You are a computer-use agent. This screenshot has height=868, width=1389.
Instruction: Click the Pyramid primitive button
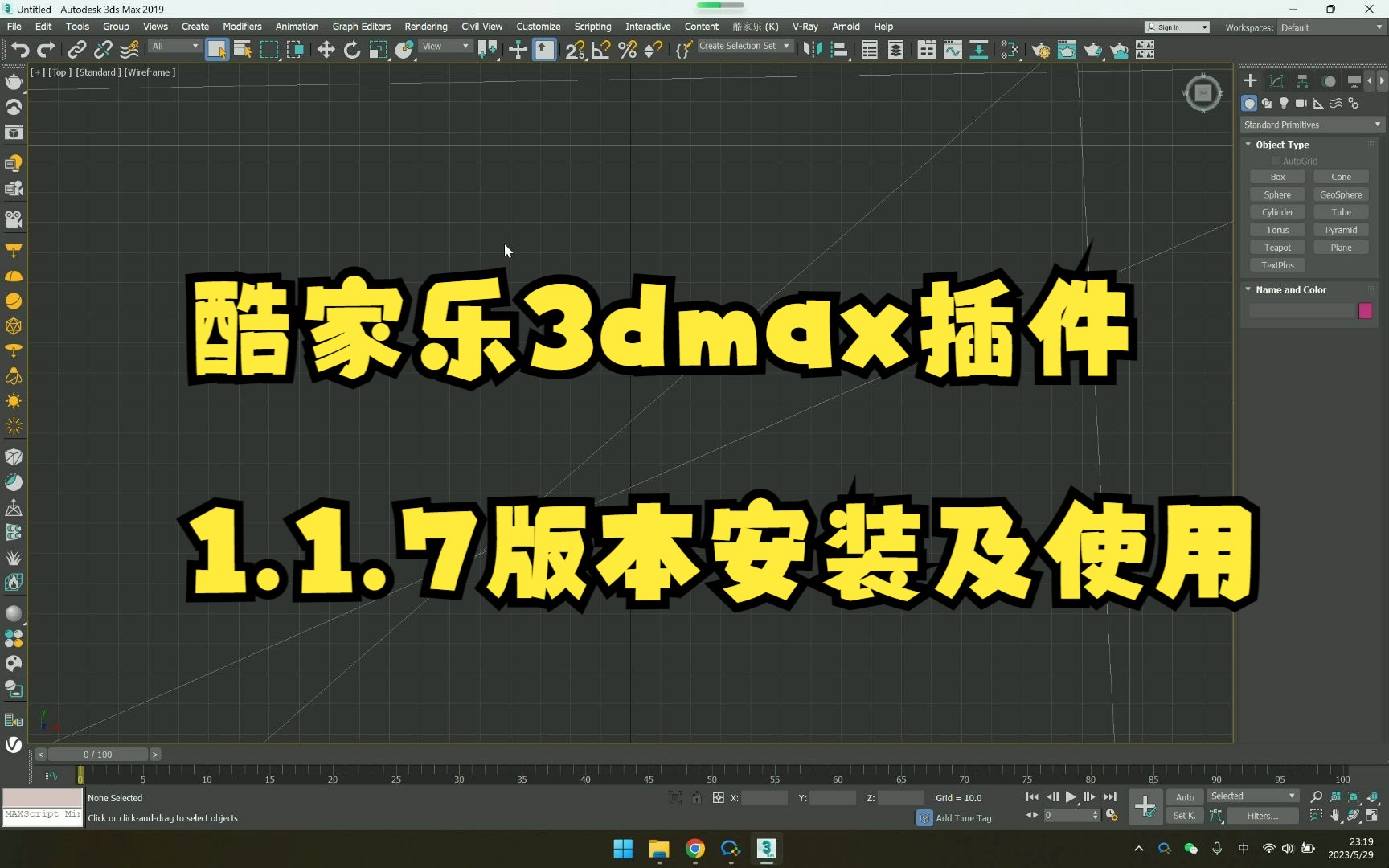click(1341, 230)
